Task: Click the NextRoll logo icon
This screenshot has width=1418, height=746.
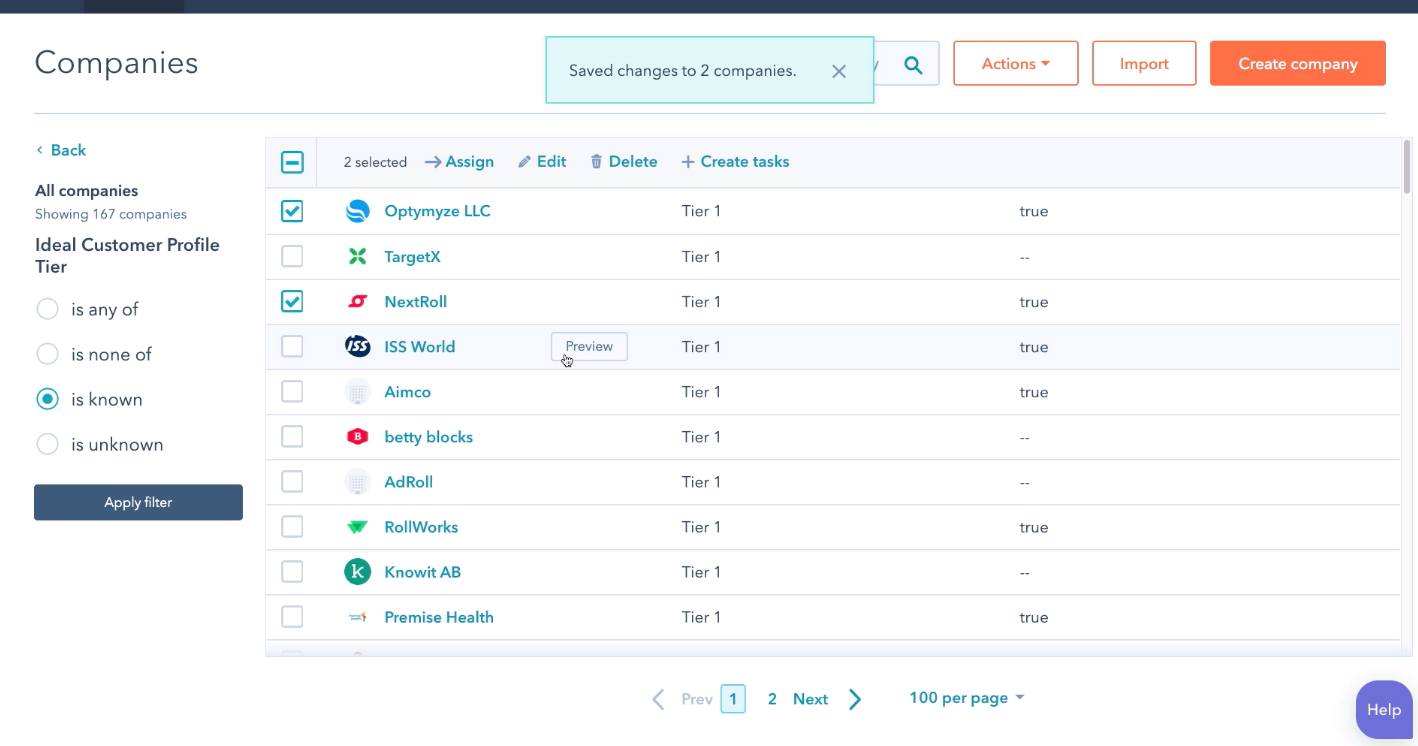Action: [357, 301]
